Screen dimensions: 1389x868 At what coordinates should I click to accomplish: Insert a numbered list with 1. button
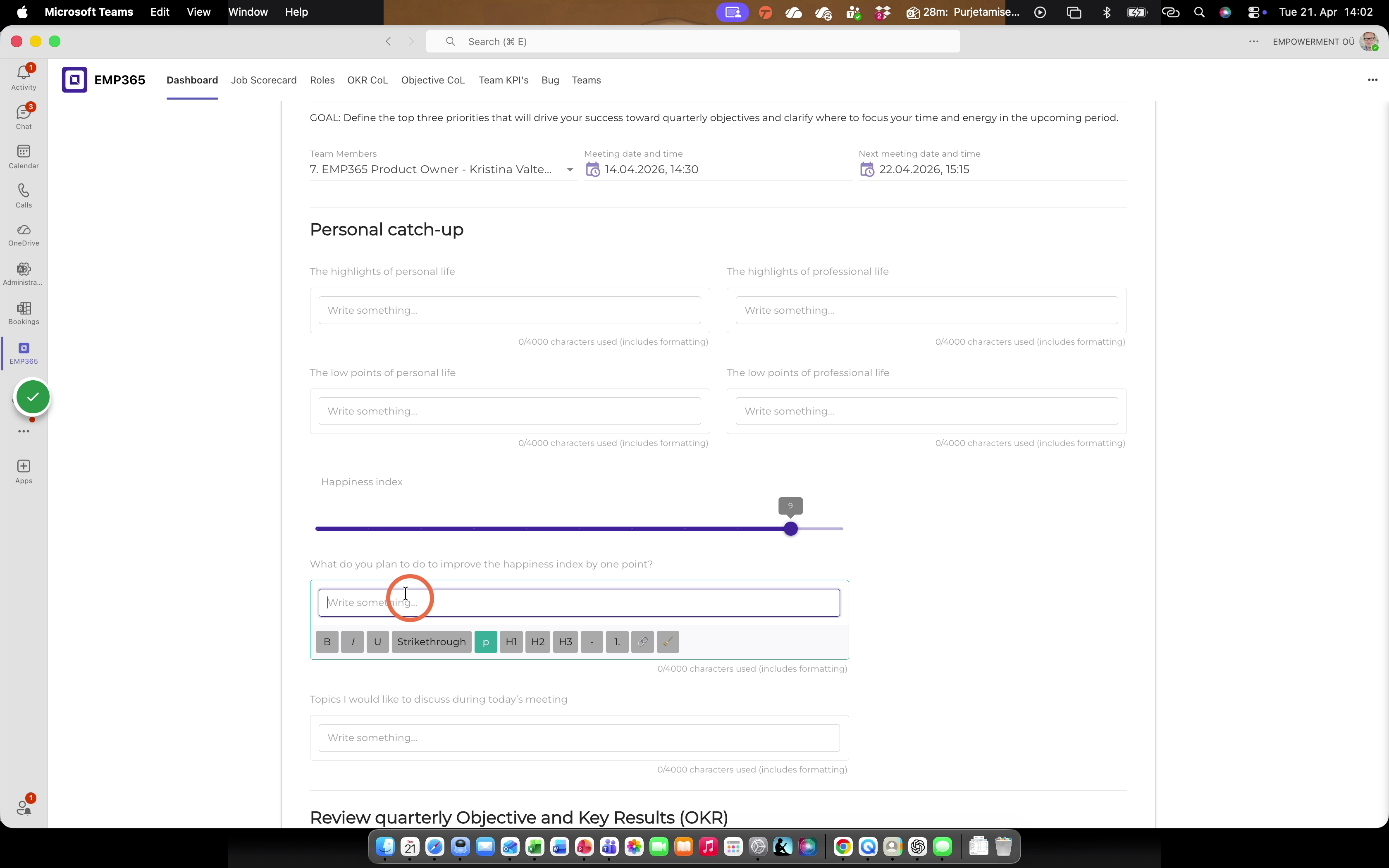[x=617, y=642]
